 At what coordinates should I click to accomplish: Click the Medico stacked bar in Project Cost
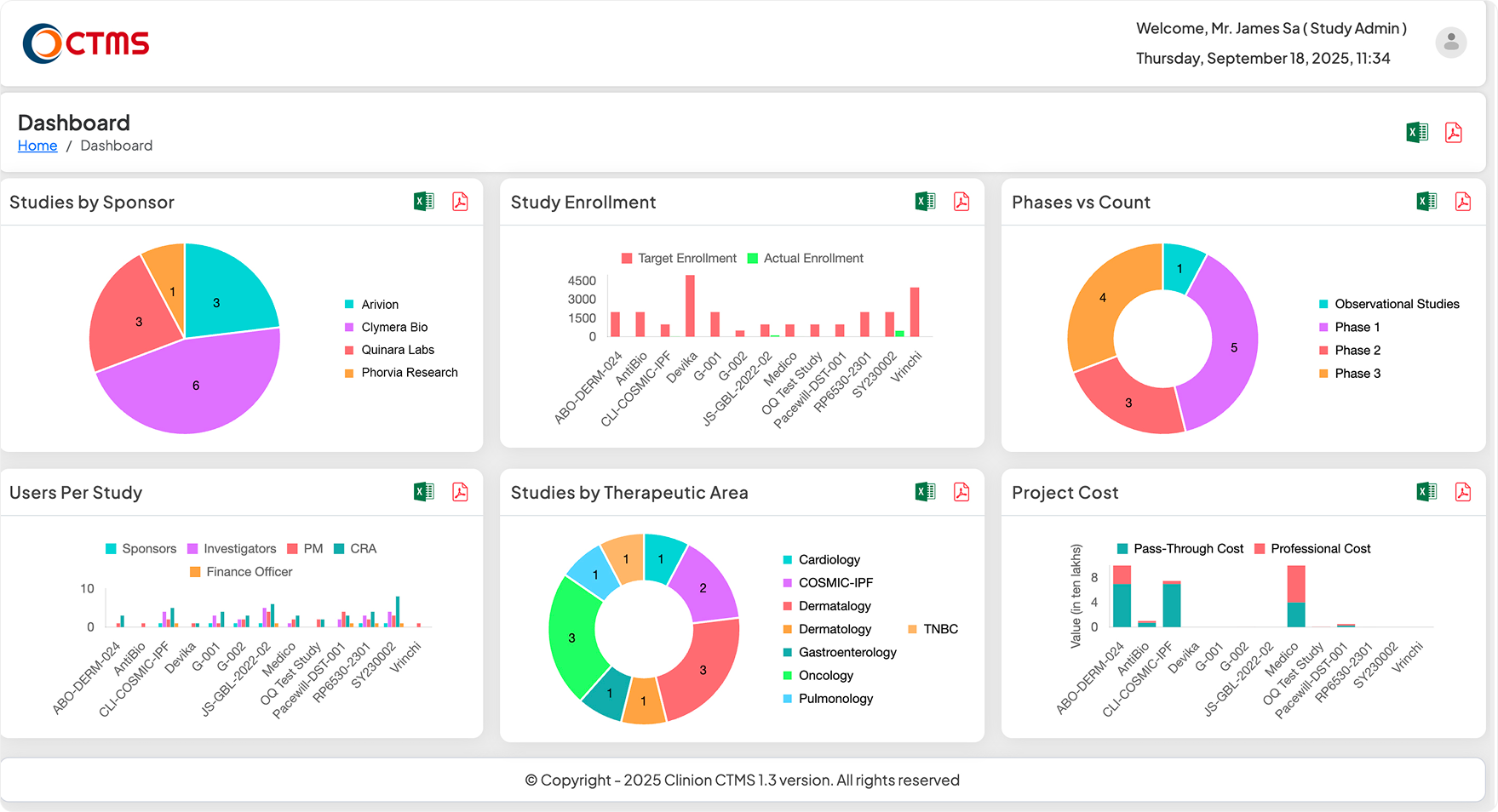click(x=1296, y=597)
